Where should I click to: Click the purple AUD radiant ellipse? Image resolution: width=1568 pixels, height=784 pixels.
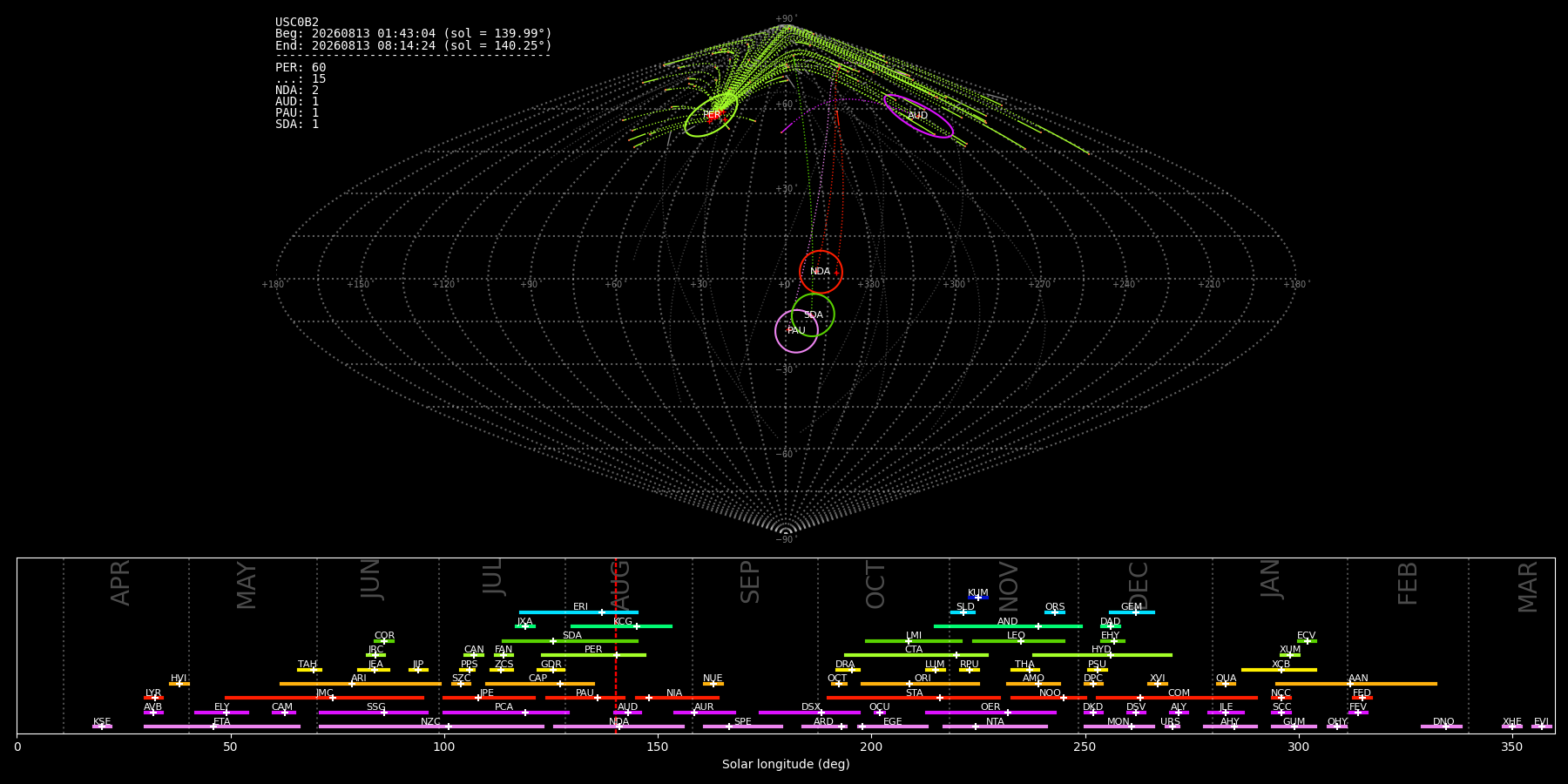(x=918, y=116)
